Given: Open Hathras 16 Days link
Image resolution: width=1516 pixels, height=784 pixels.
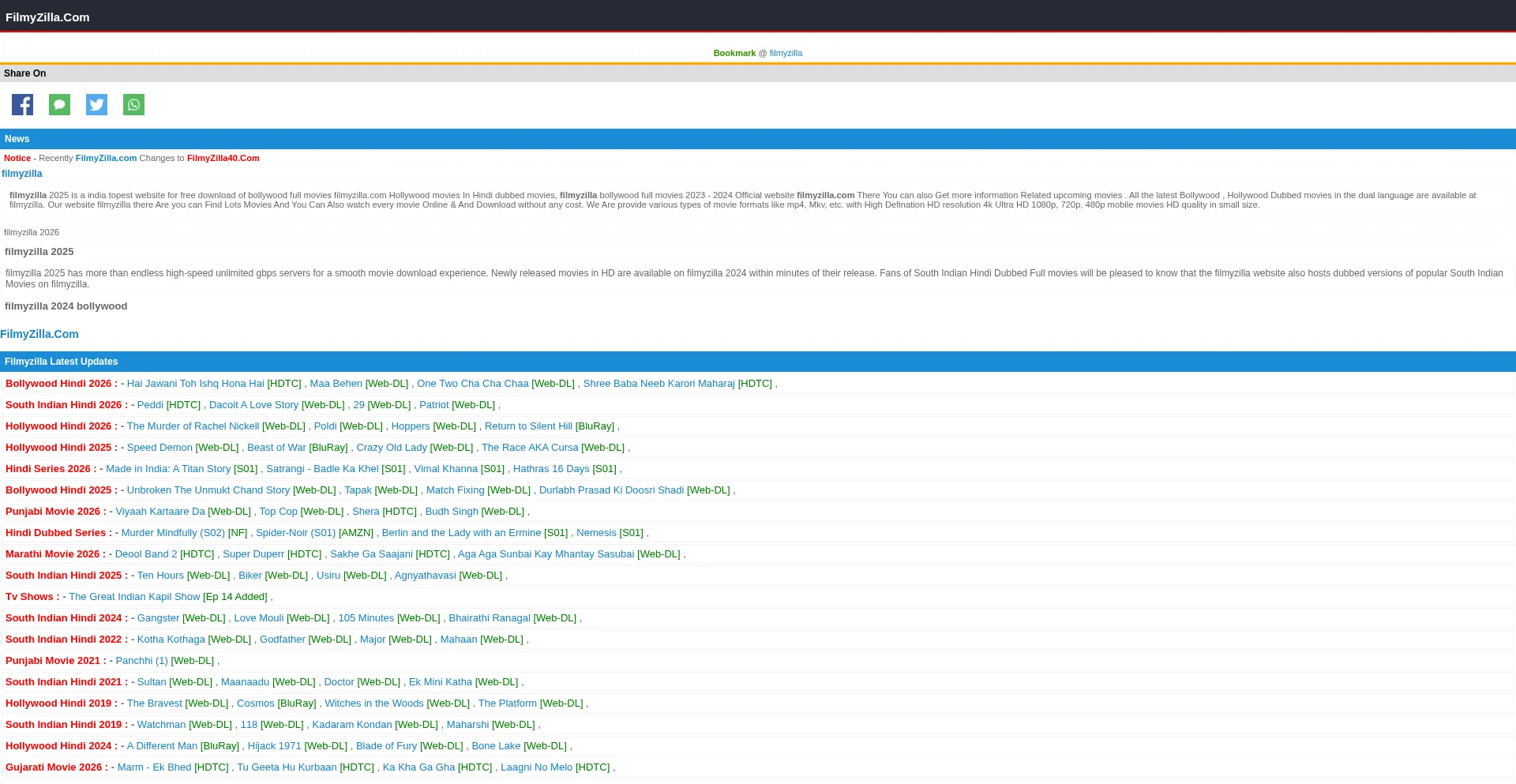Looking at the screenshot, I should click(551, 469).
